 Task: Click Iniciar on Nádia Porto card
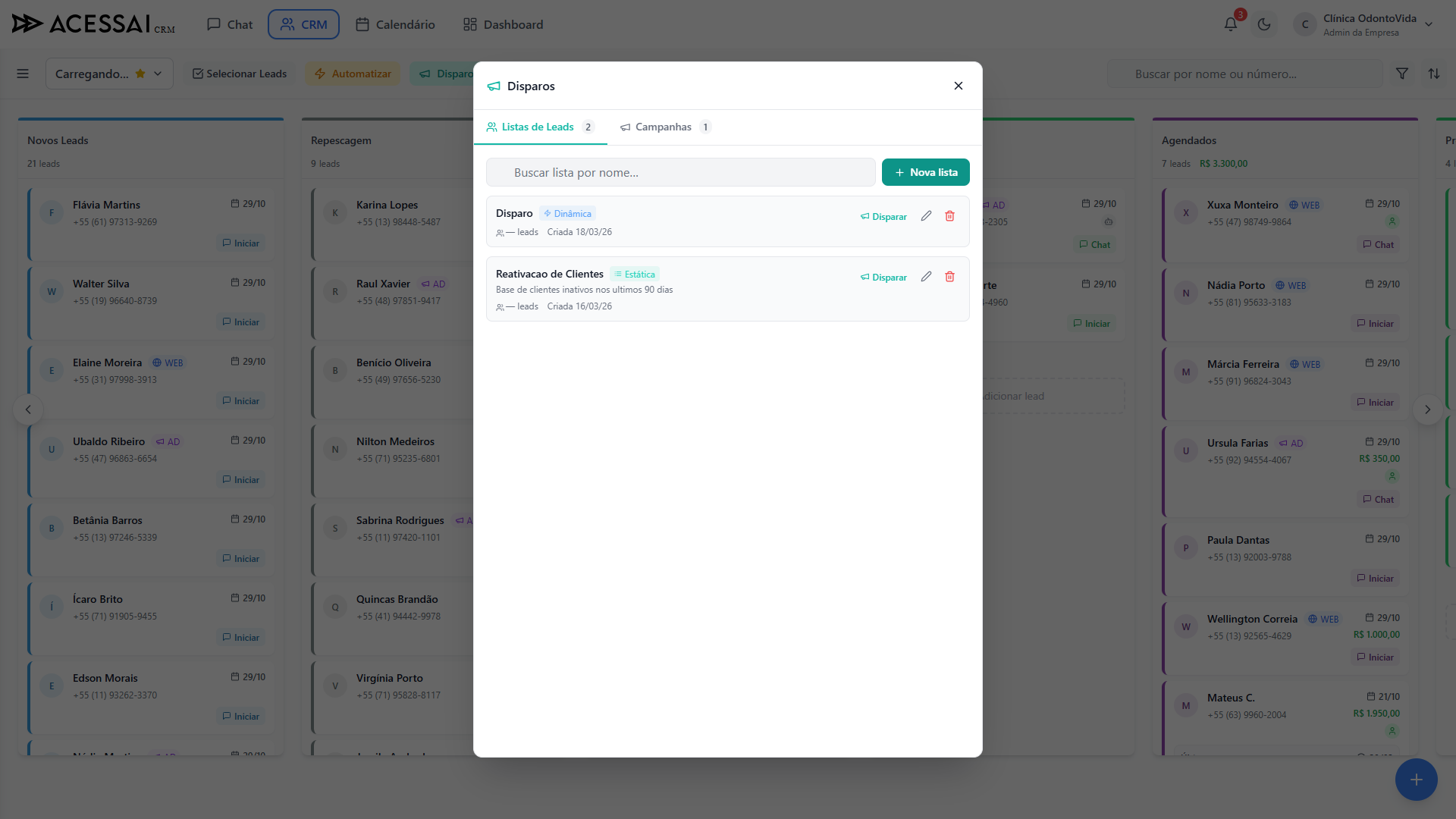click(1375, 324)
